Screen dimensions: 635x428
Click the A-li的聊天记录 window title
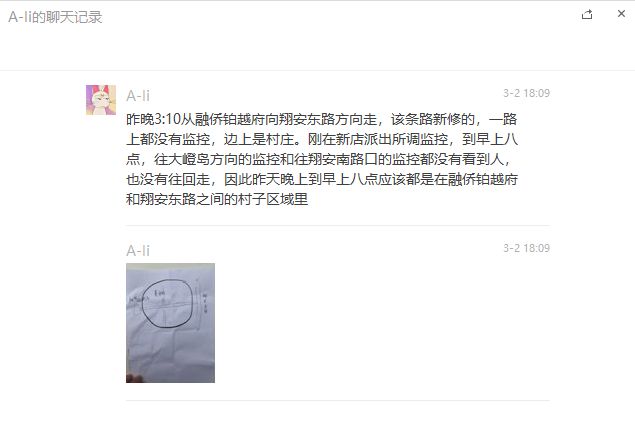click(x=55, y=17)
